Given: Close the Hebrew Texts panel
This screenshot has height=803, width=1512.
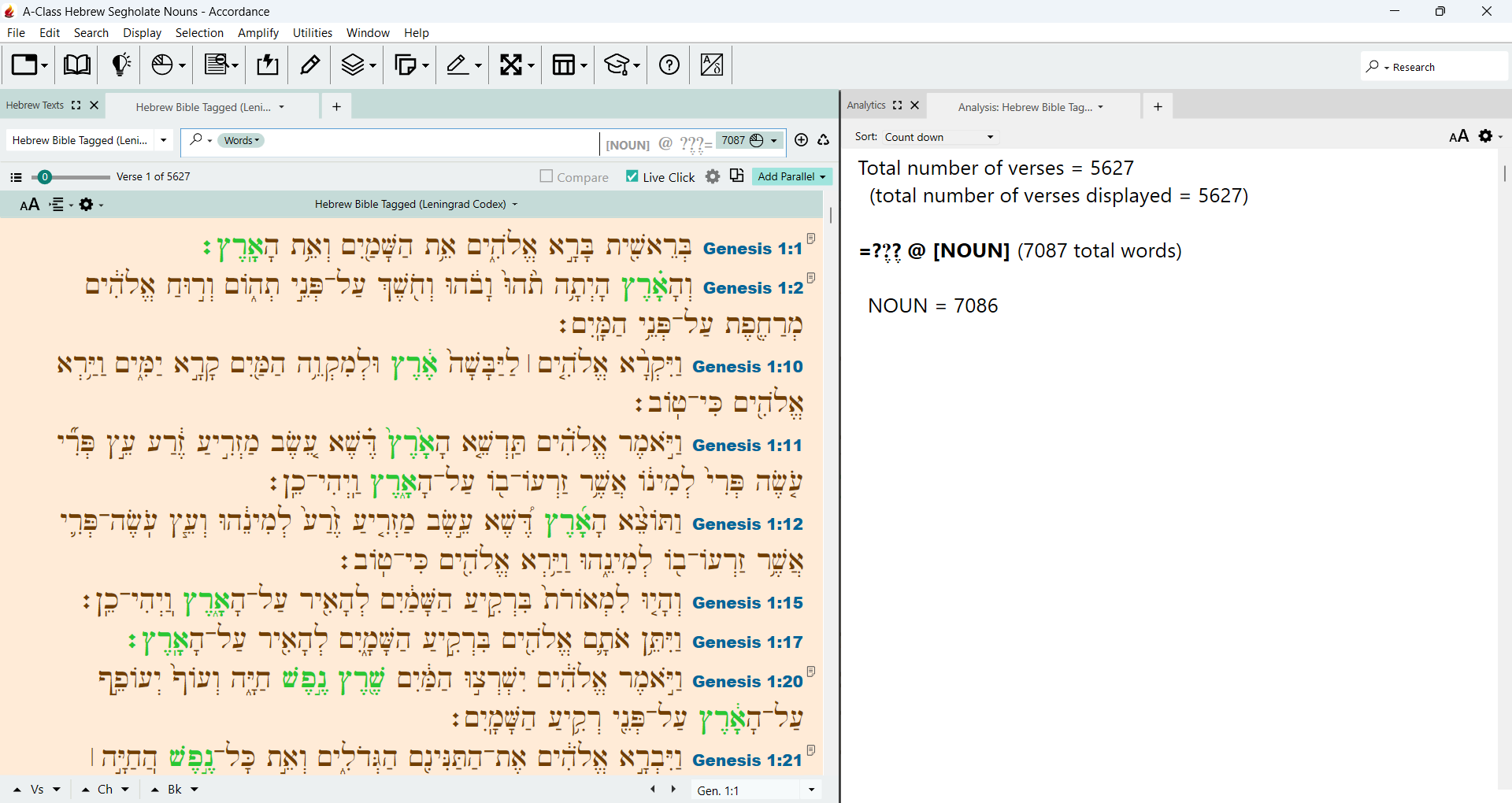Looking at the screenshot, I should (x=94, y=105).
